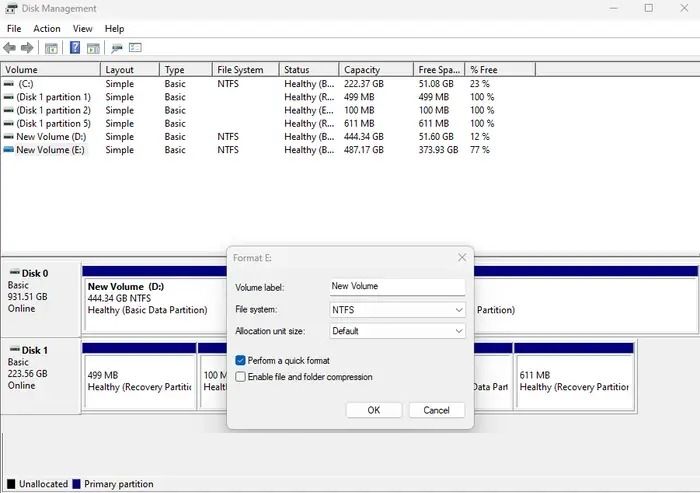This screenshot has height=493, width=700.
Task: Click the Cancel button in Format dialog
Action: click(436, 410)
